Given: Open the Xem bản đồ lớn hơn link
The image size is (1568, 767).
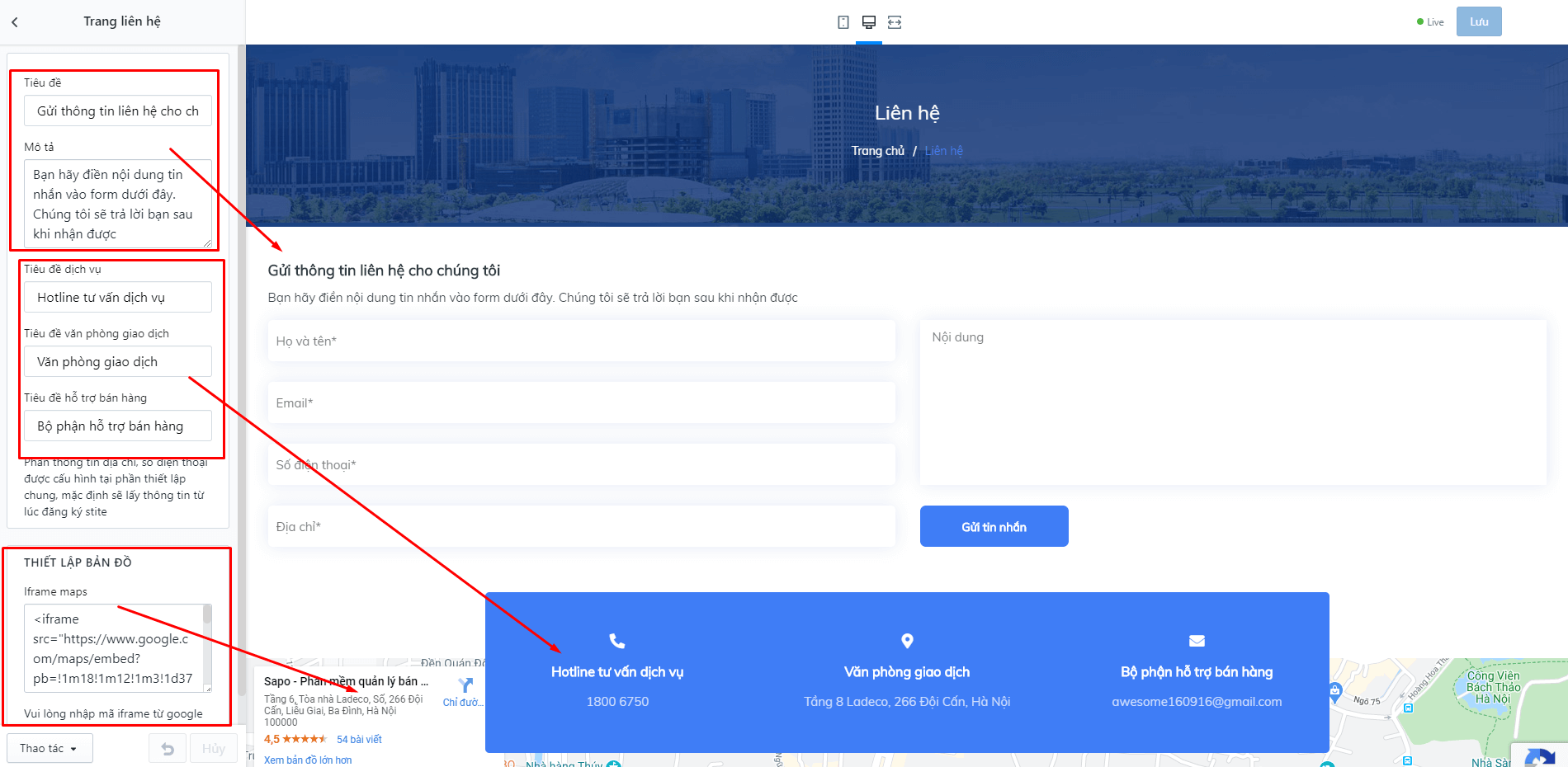Looking at the screenshot, I should [308, 760].
